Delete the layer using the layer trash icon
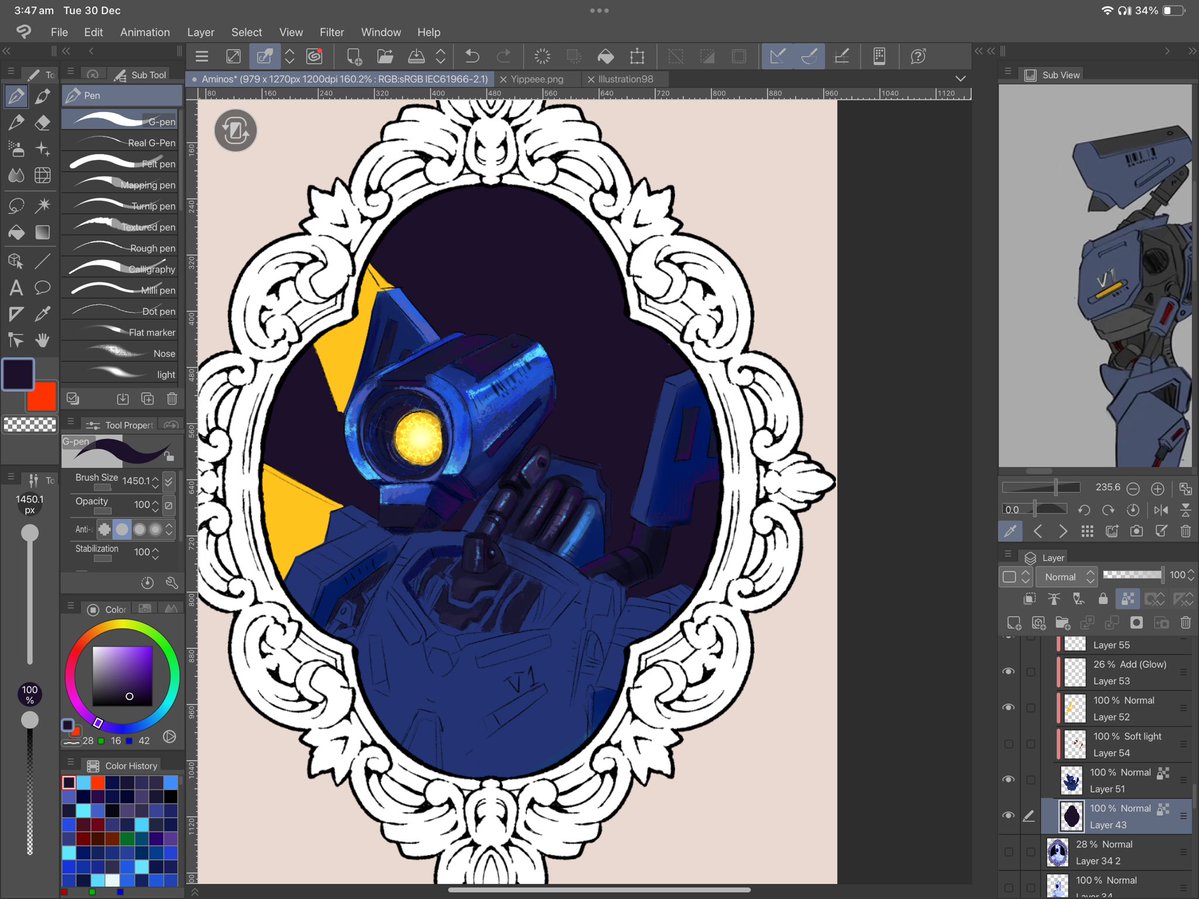1199x899 pixels. (1185, 623)
